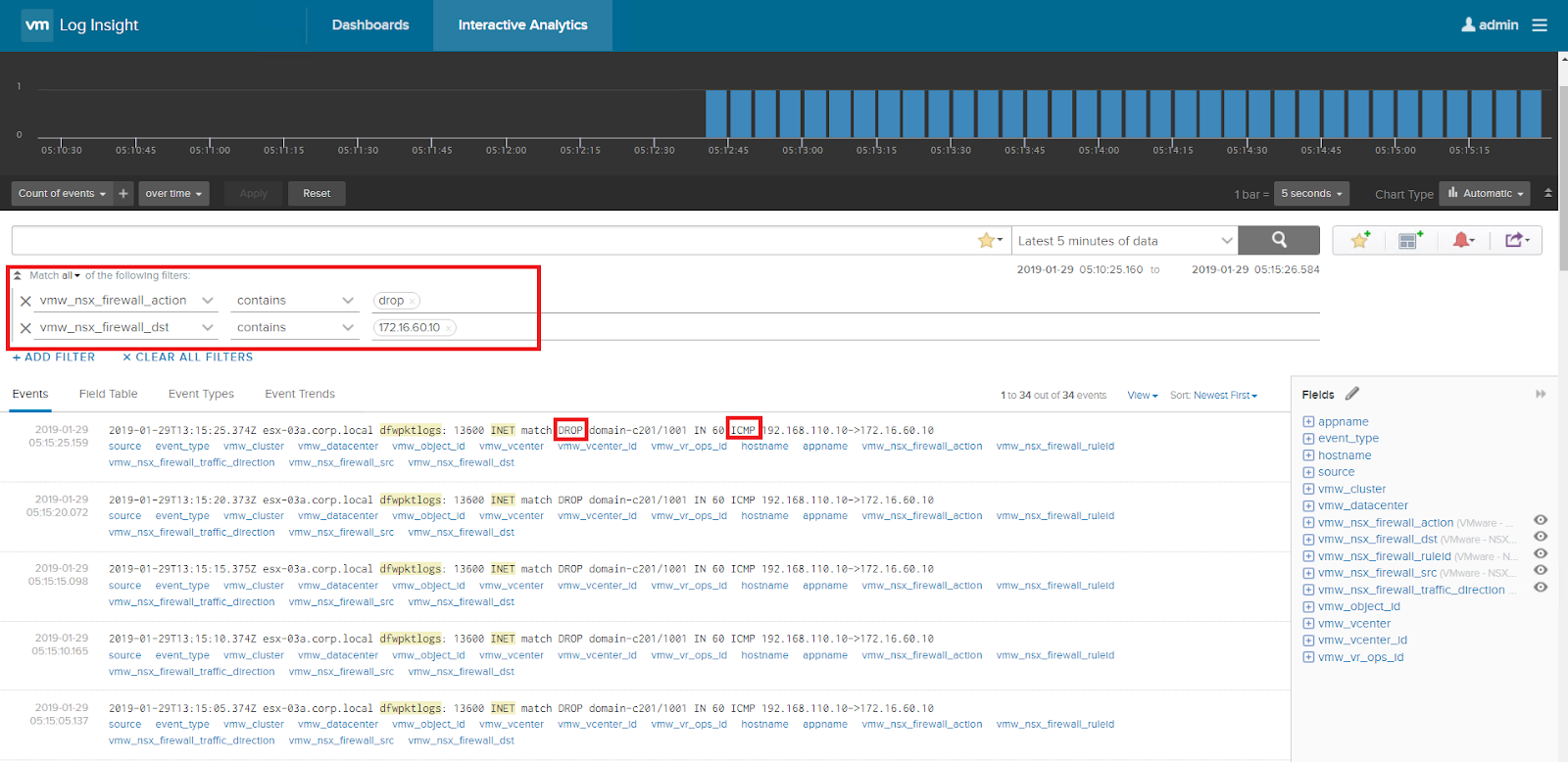Open the View dropdown above events
Image resolution: width=1568 pixels, height=762 pixels.
click(x=1143, y=396)
